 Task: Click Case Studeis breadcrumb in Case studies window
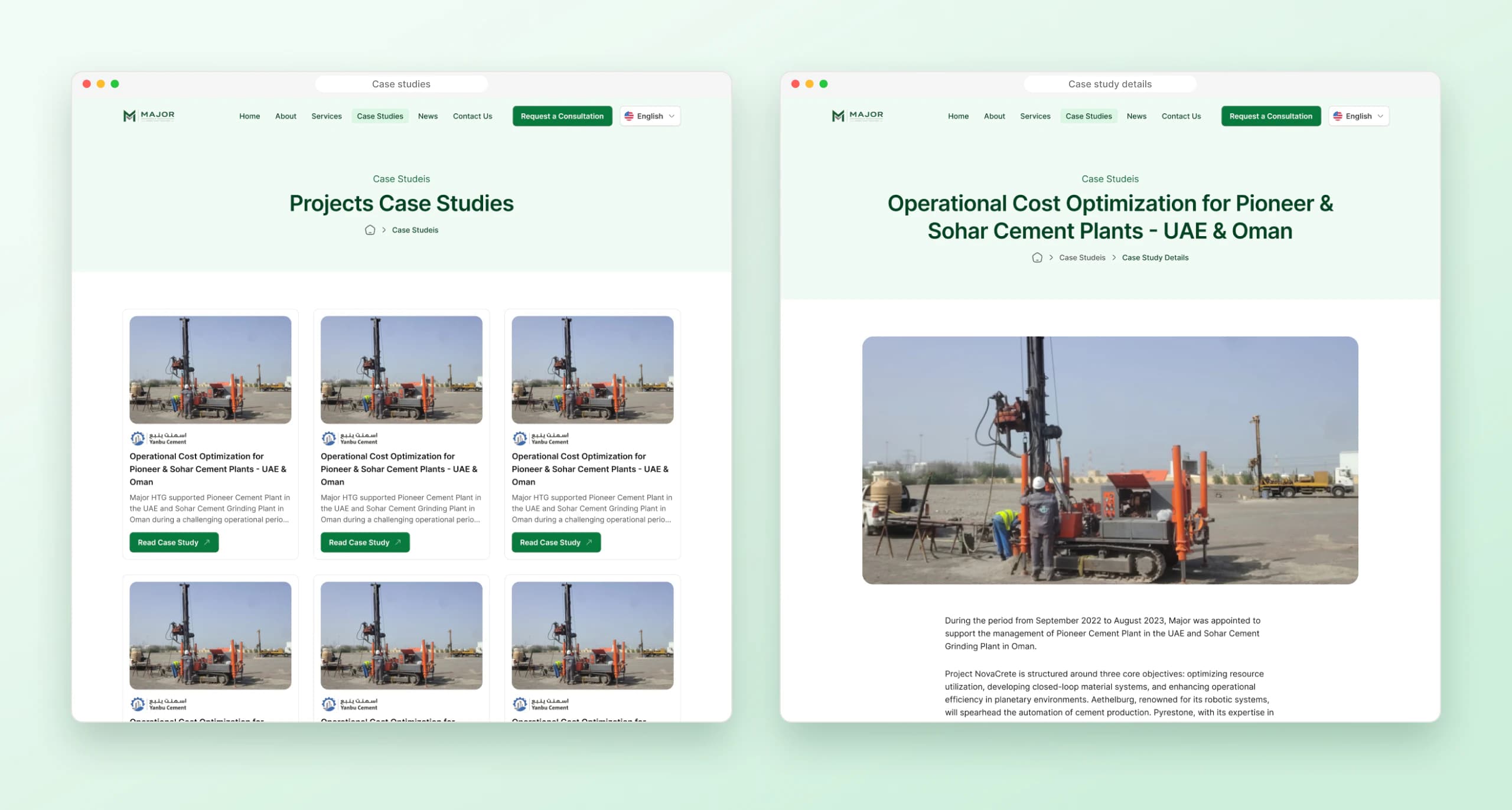(x=415, y=230)
